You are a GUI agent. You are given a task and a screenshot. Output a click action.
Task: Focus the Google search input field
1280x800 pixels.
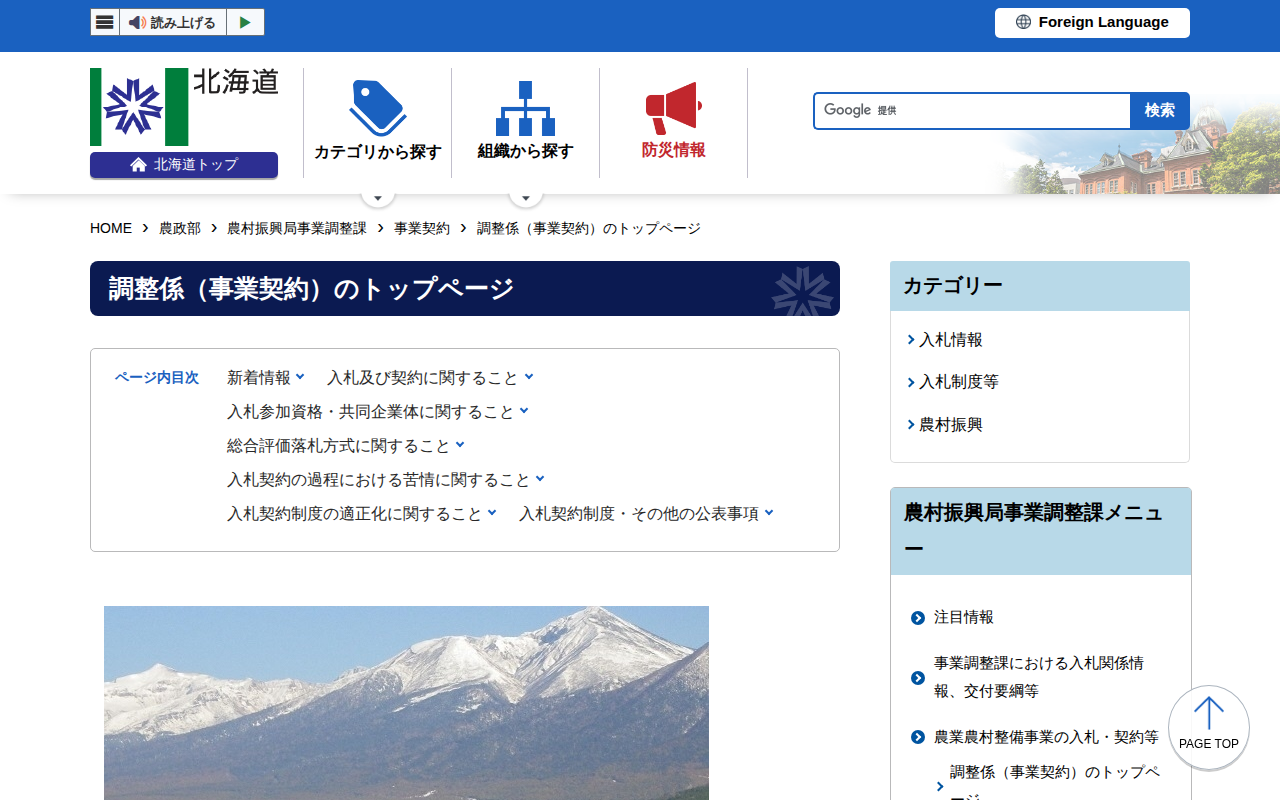pyautogui.click(x=972, y=111)
